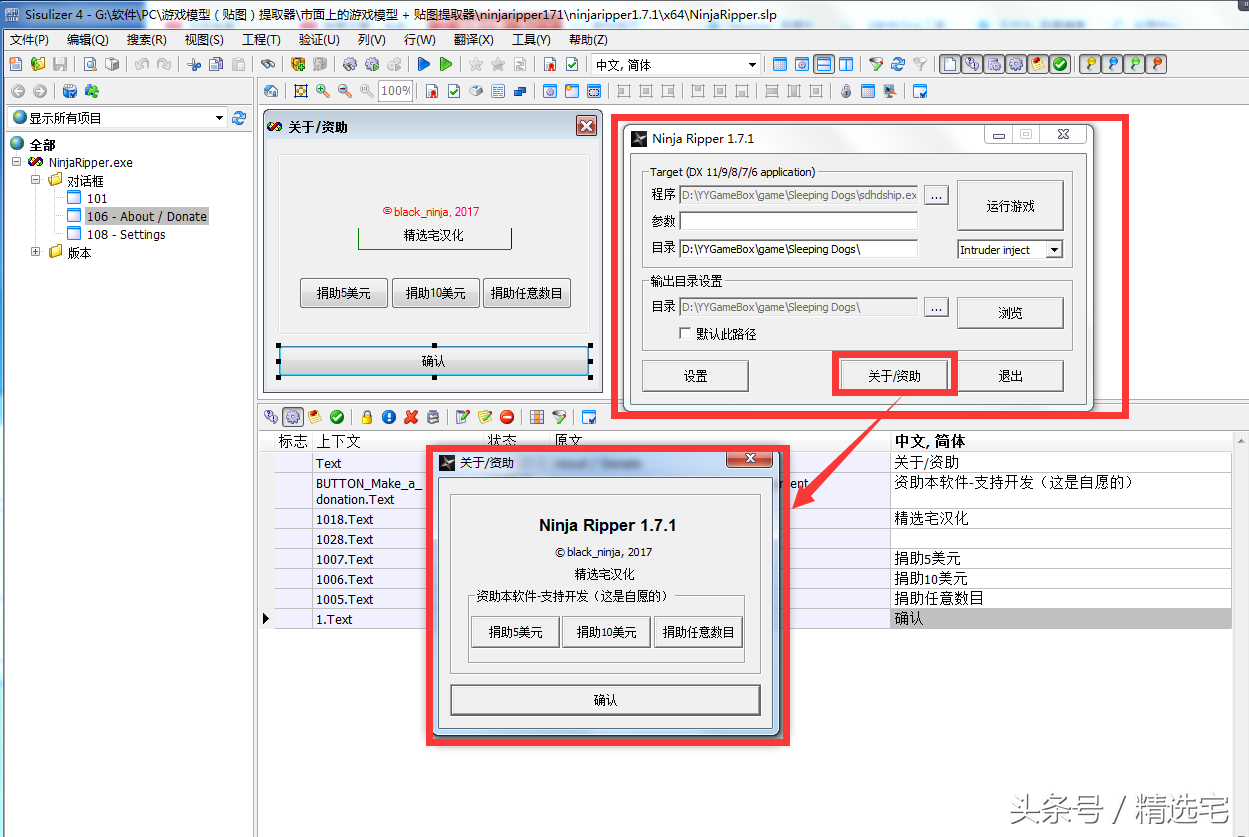Click the 退出 button in Ninja Ripper

(x=1010, y=376)
